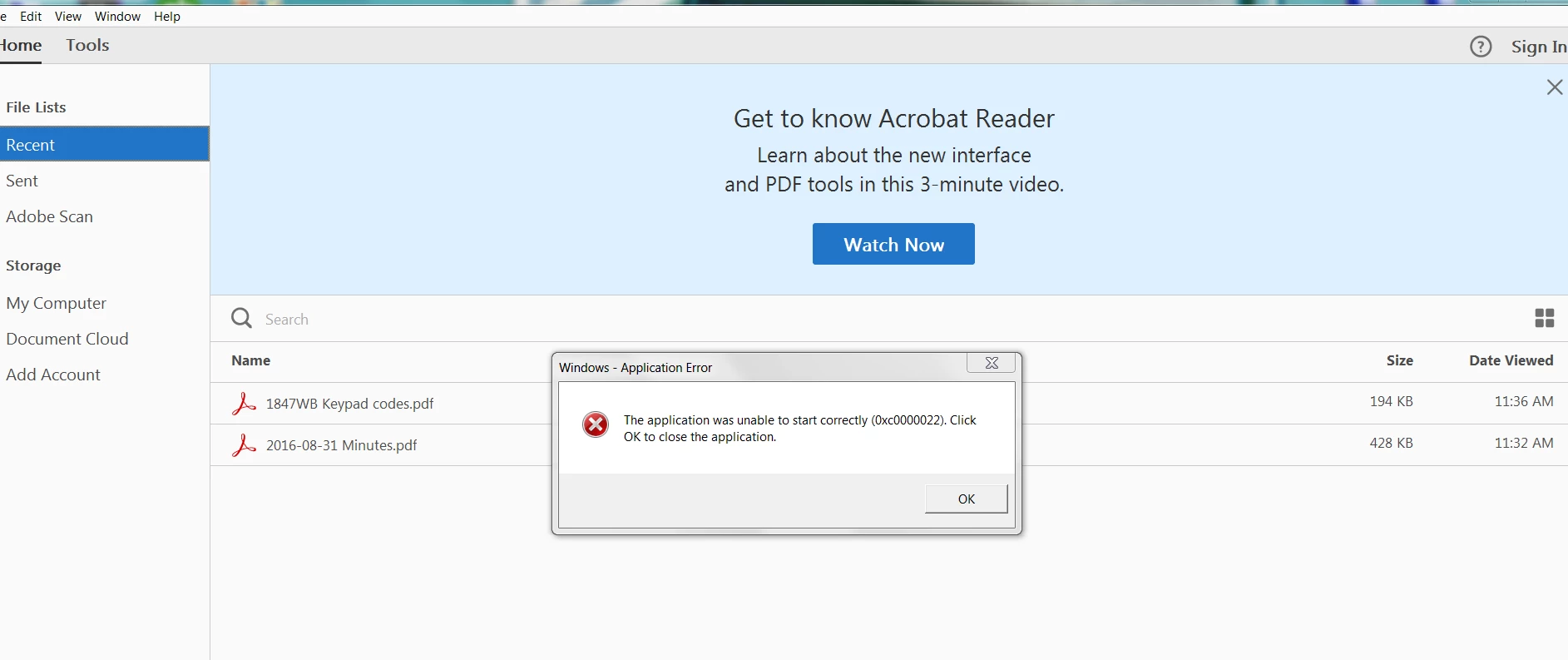Click the Watch Now button
Screen dimensions: 1568x660
pyautogui.click(x=893, y=244)
